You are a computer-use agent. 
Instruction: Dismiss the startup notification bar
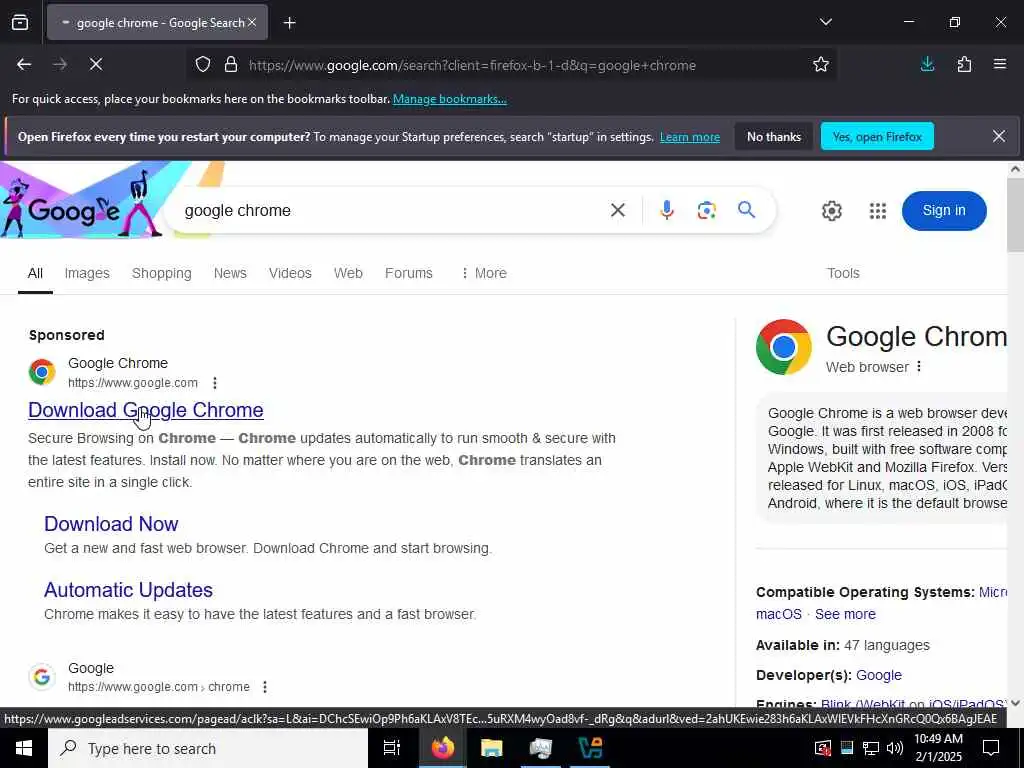[999, 136]
